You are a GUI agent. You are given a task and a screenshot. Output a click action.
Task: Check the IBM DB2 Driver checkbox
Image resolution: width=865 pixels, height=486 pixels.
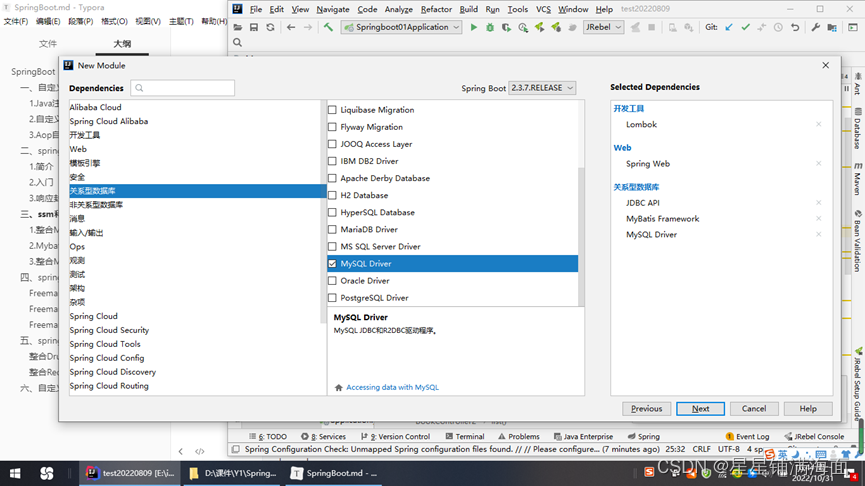pos(332,161)
